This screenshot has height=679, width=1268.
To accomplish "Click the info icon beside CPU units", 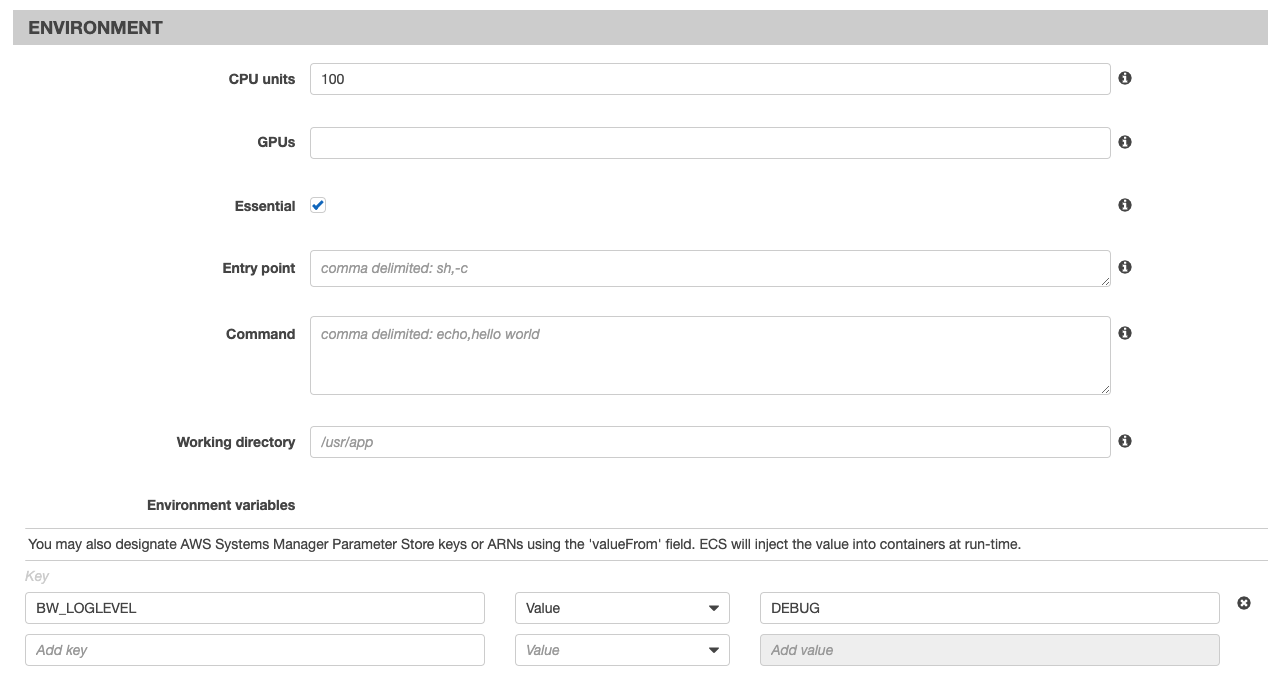I will (x=1125, y=78).
